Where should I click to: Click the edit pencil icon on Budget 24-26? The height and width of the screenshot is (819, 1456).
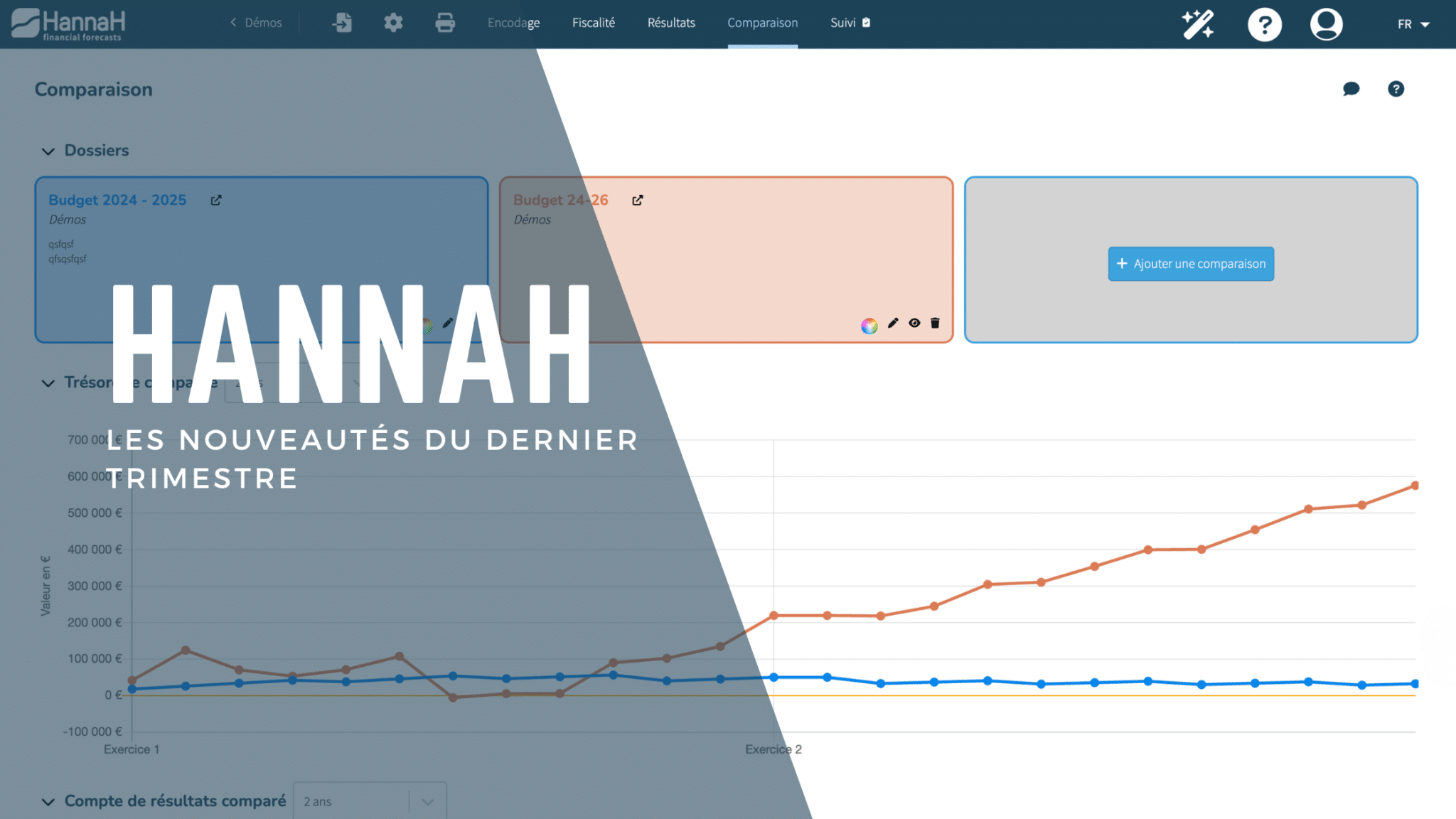click(893, 323)
